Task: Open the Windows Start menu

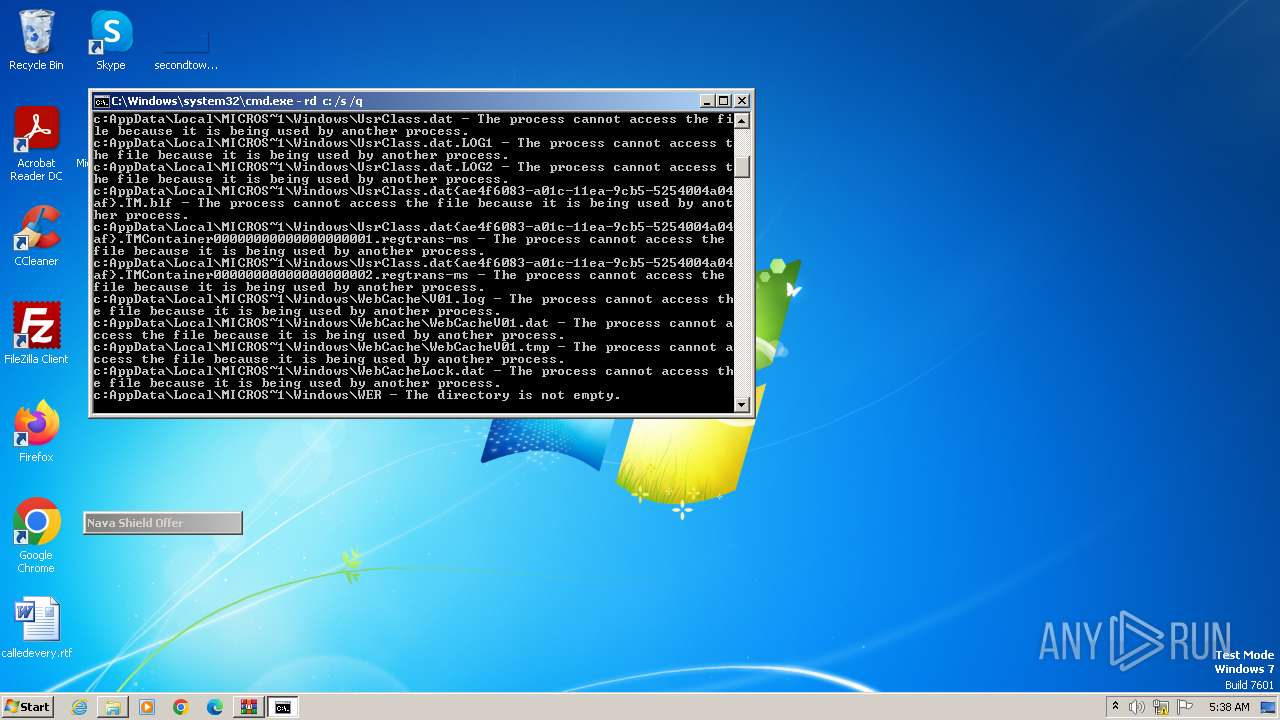Action: tap(27, 706)
